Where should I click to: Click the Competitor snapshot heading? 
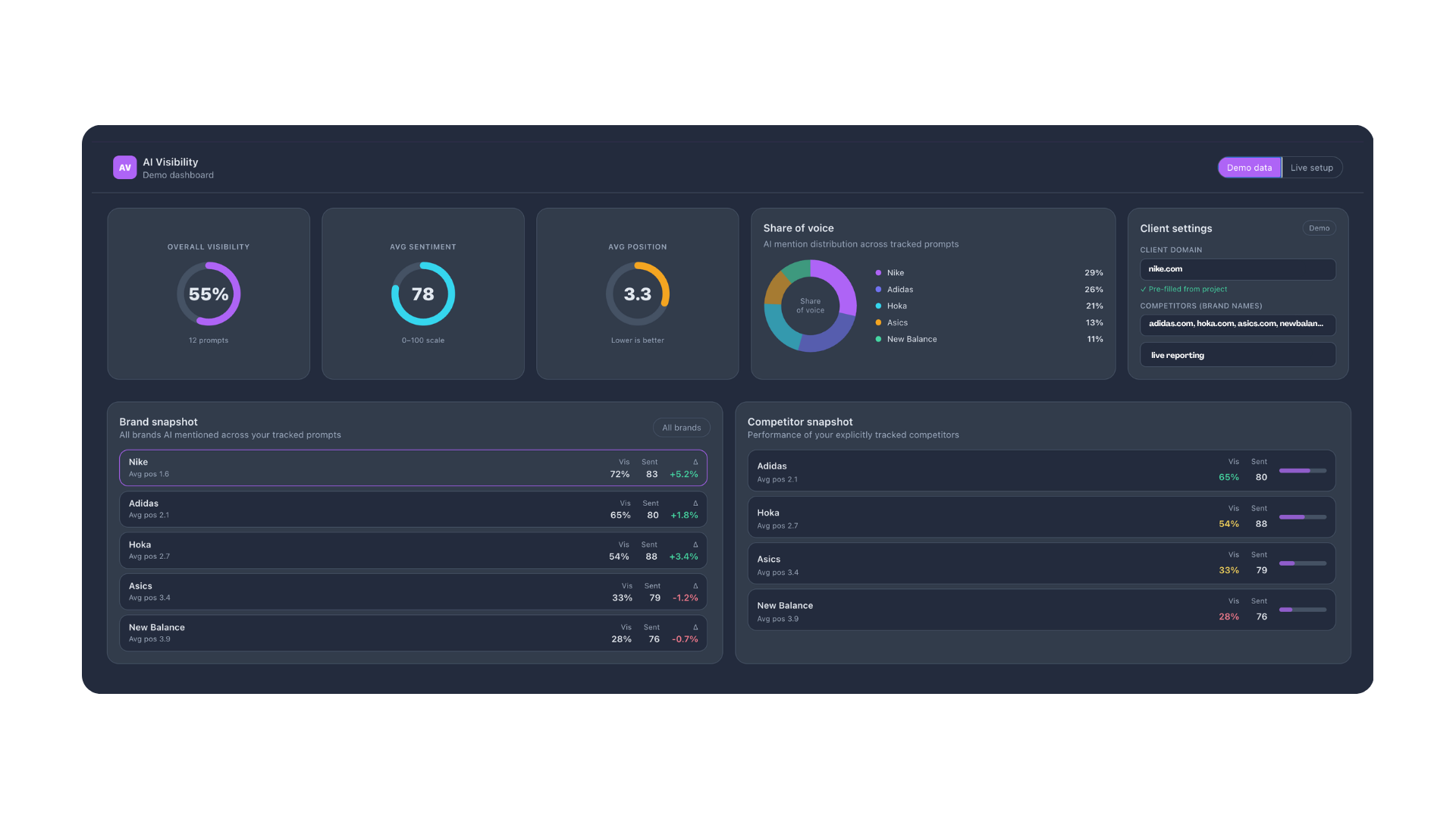coord(800,422)
